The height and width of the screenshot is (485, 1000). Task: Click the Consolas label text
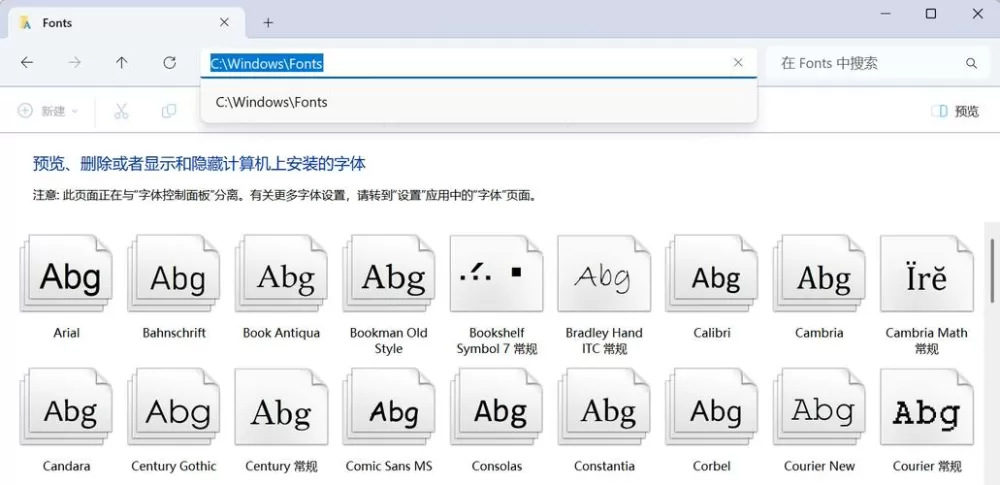point(497,466)
